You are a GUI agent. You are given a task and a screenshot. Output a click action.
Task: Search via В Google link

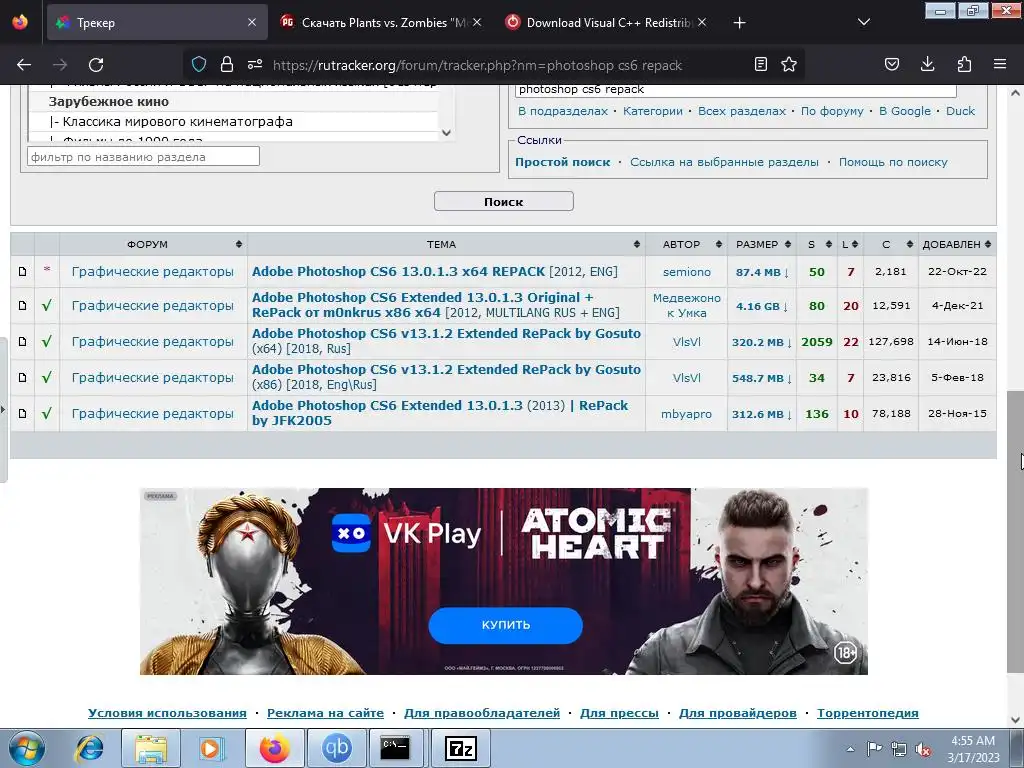pos(904,111)
